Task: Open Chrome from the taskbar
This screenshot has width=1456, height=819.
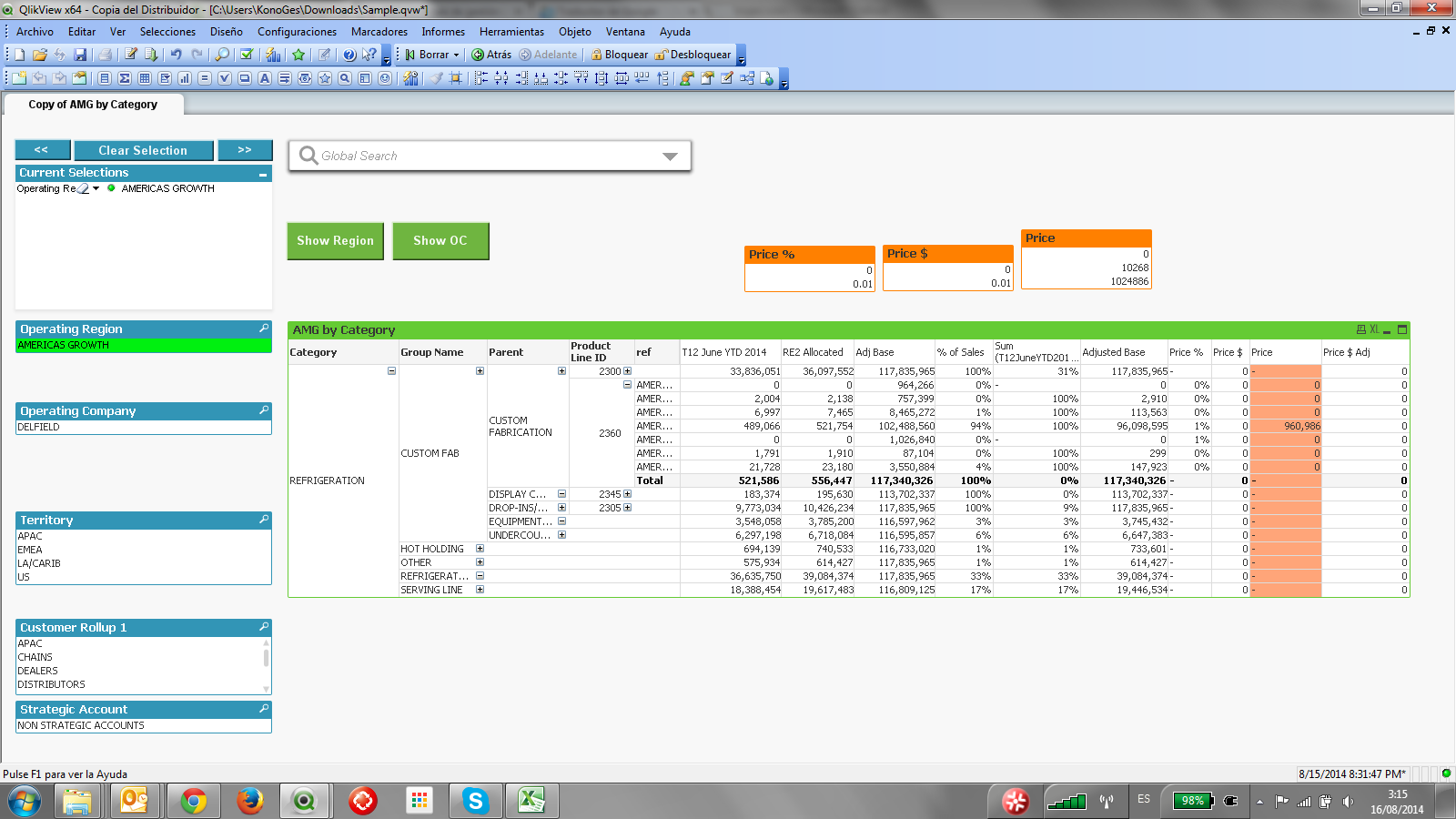Action: [x=193, y=801]
